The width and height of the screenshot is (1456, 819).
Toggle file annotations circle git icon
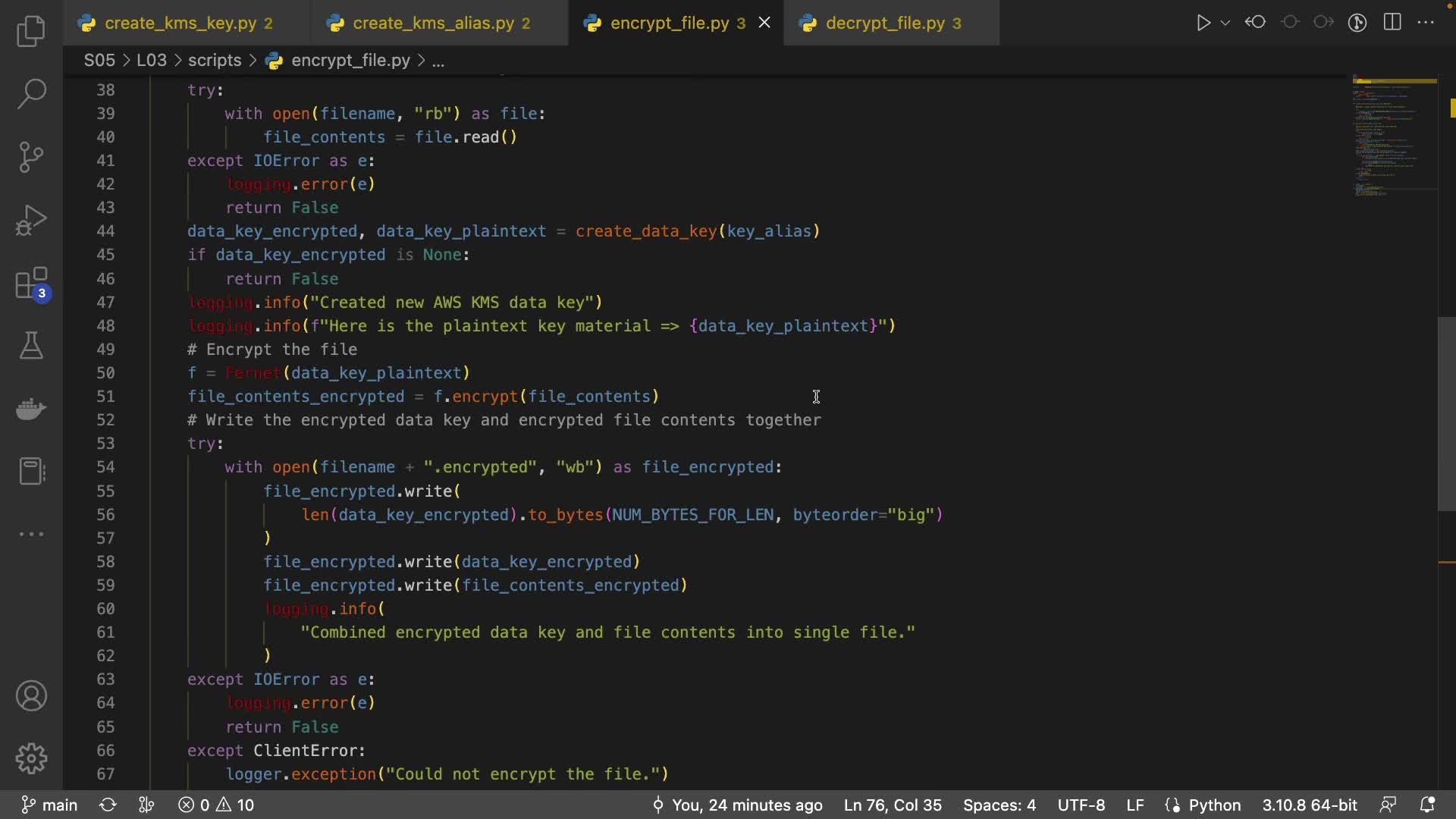pos(1357,23)
